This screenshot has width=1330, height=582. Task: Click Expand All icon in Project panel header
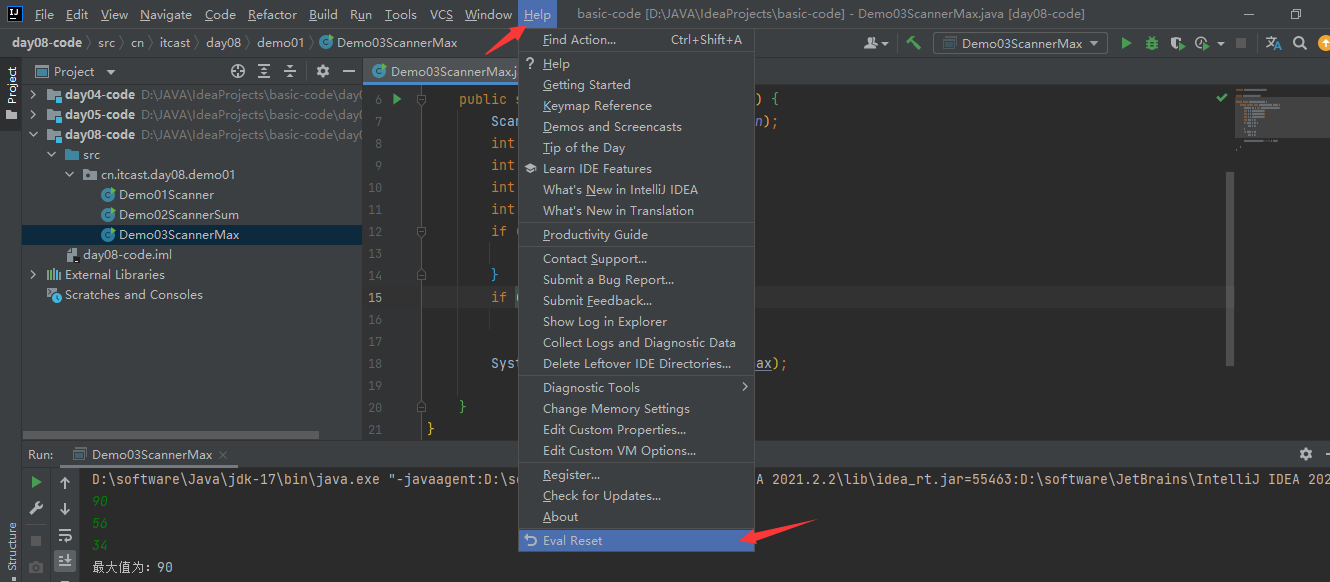pyautogui.click(x=264, y=71)
